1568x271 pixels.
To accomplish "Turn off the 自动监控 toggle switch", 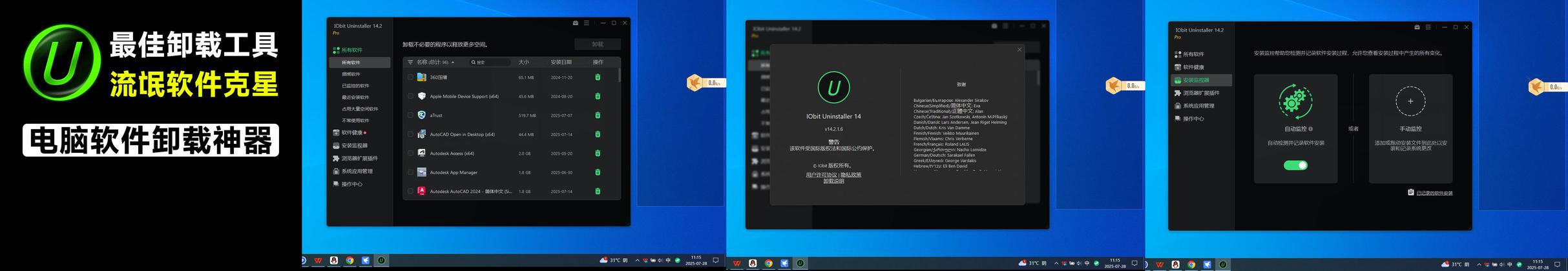I will (x=1295, y=165).
